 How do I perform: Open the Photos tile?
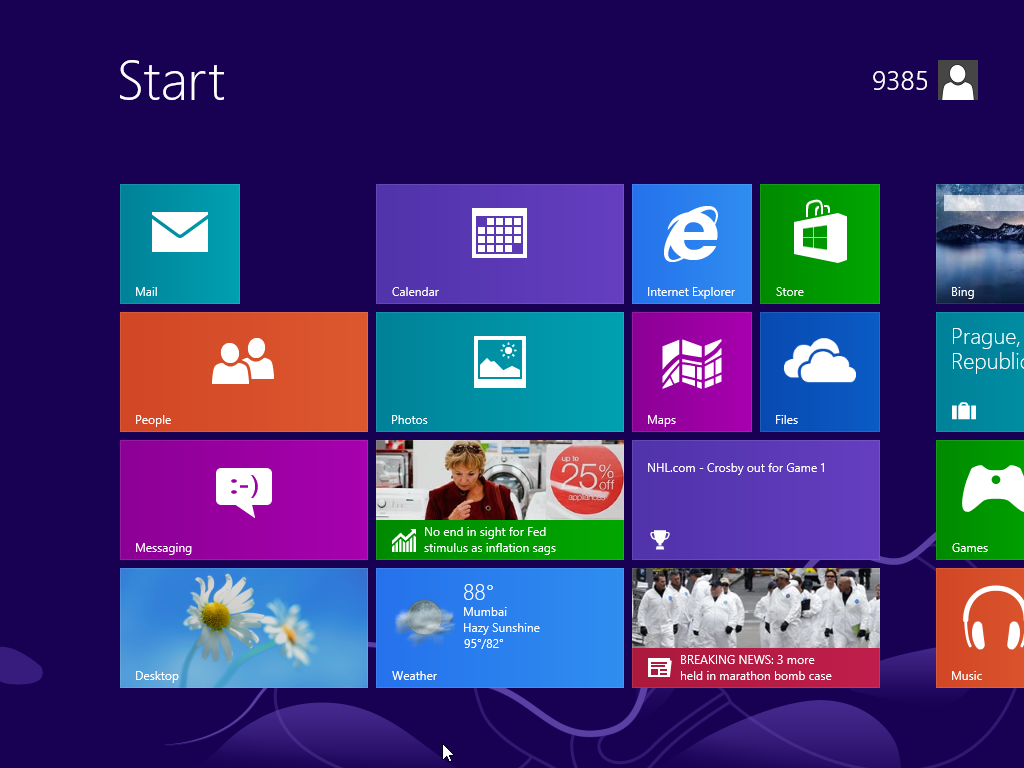(500, 372)
